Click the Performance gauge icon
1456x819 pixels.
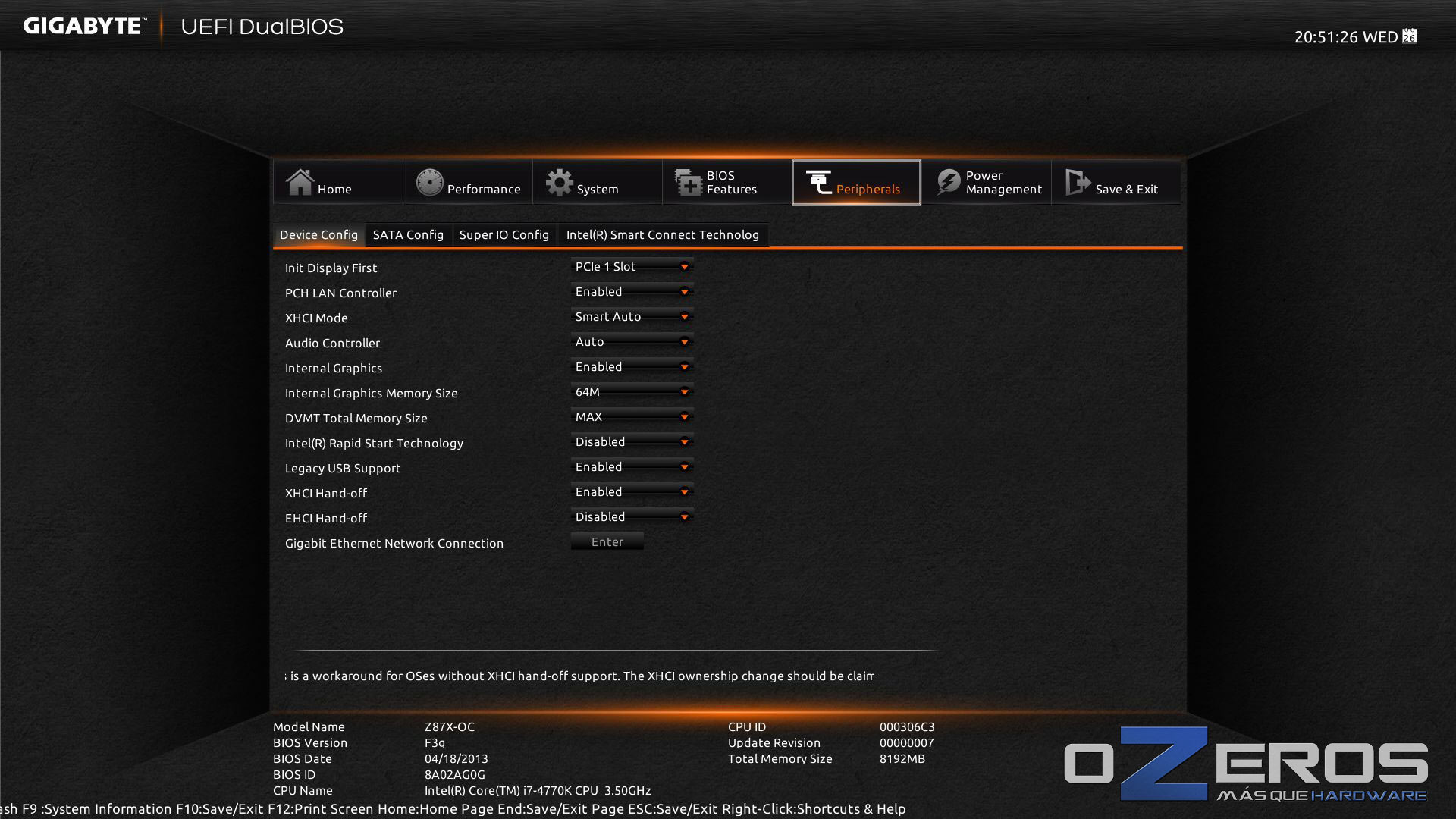tap(429, 182)
